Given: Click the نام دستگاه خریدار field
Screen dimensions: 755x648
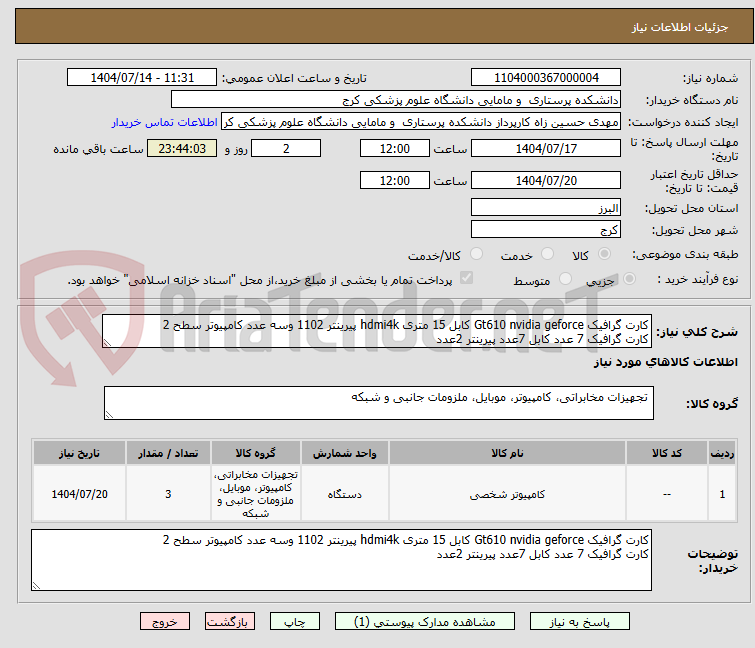Looking at the screenshot, I should point(396,100).
